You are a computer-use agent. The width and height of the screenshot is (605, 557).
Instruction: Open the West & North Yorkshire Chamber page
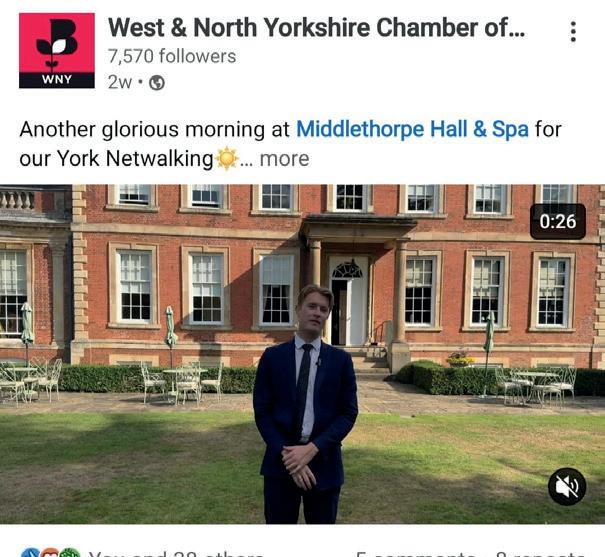(316, 27)
